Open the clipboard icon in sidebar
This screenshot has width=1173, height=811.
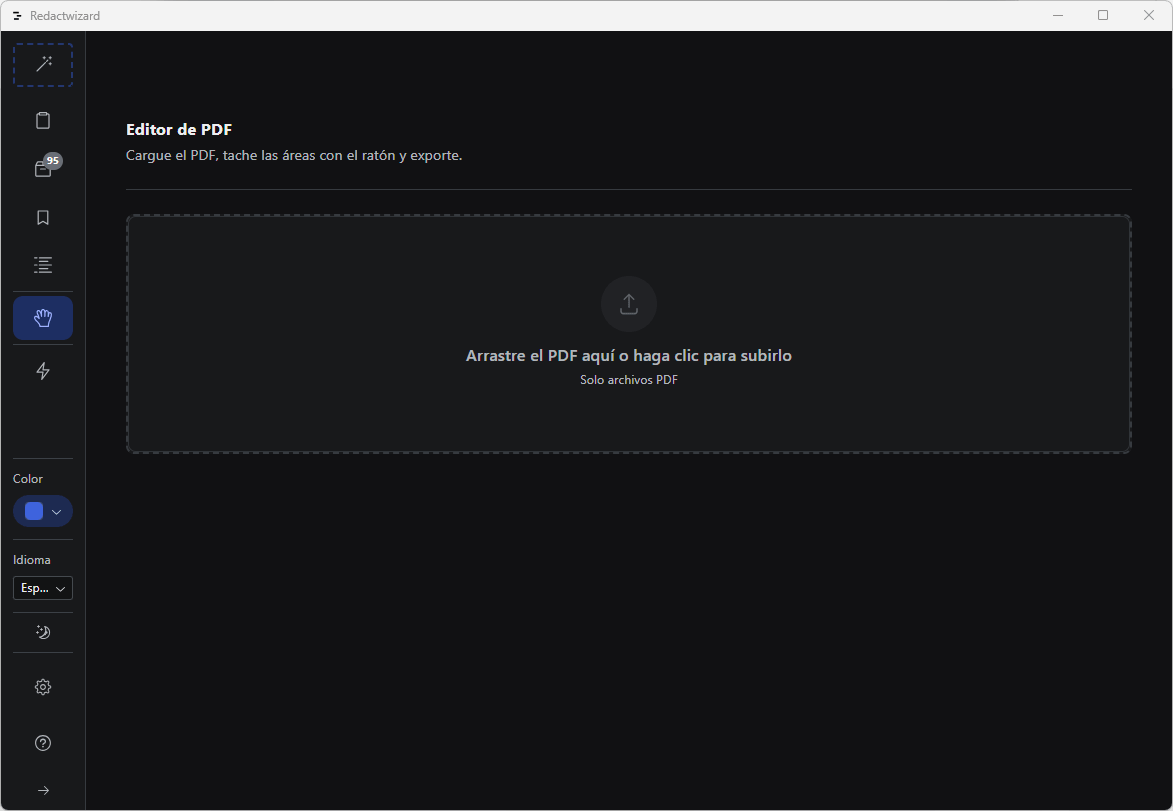point(43,120)
